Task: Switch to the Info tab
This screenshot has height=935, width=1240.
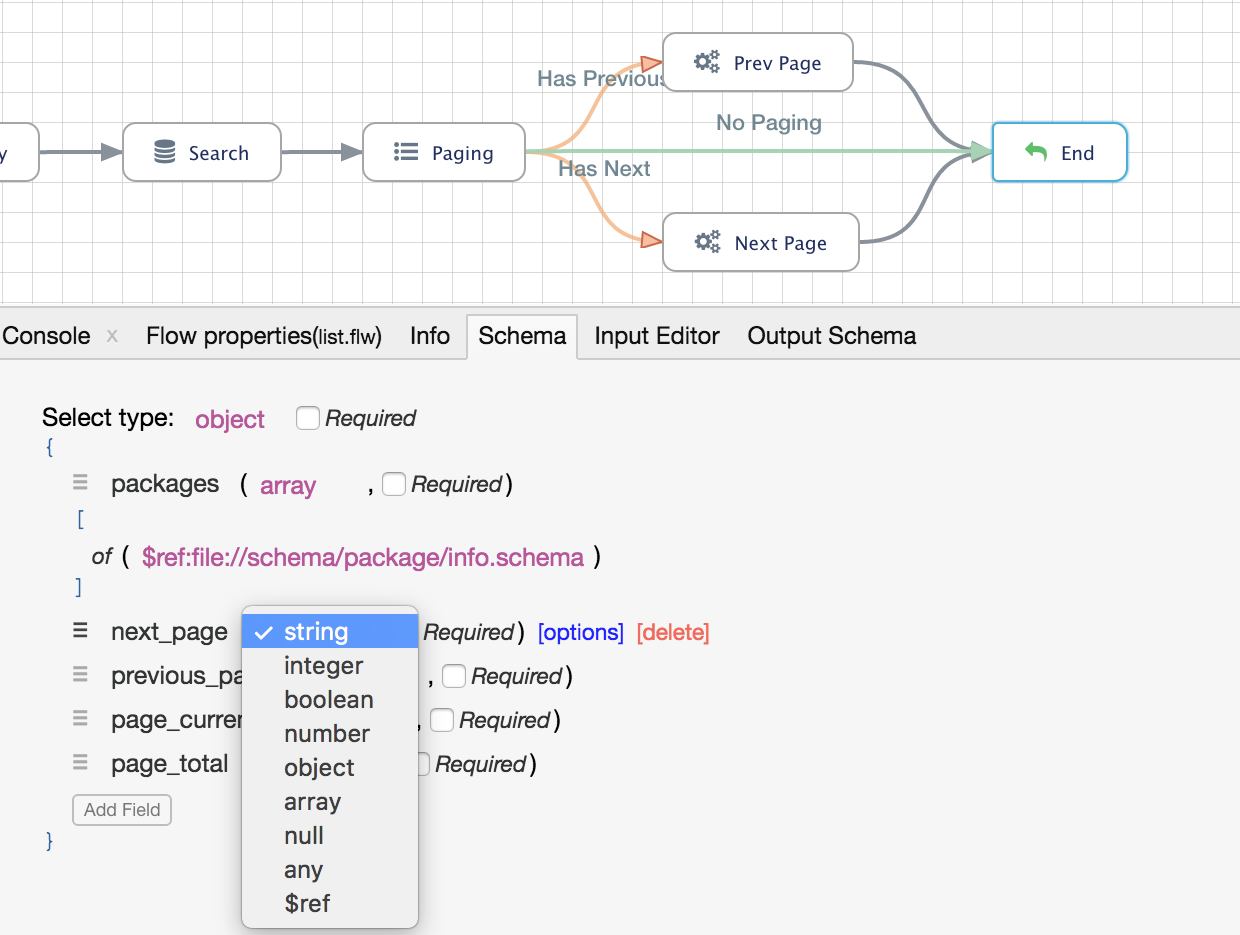Action: point(430,336)
